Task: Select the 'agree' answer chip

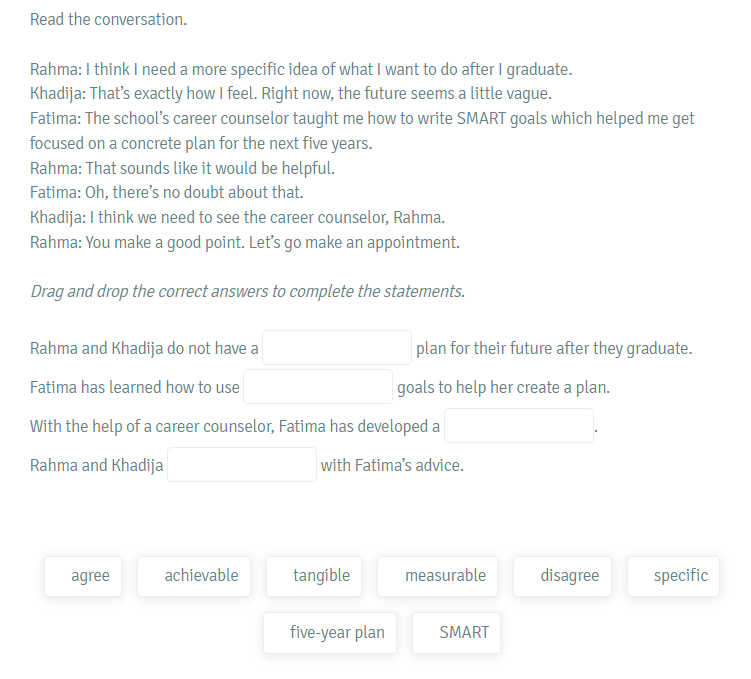Action: point(83,576)
